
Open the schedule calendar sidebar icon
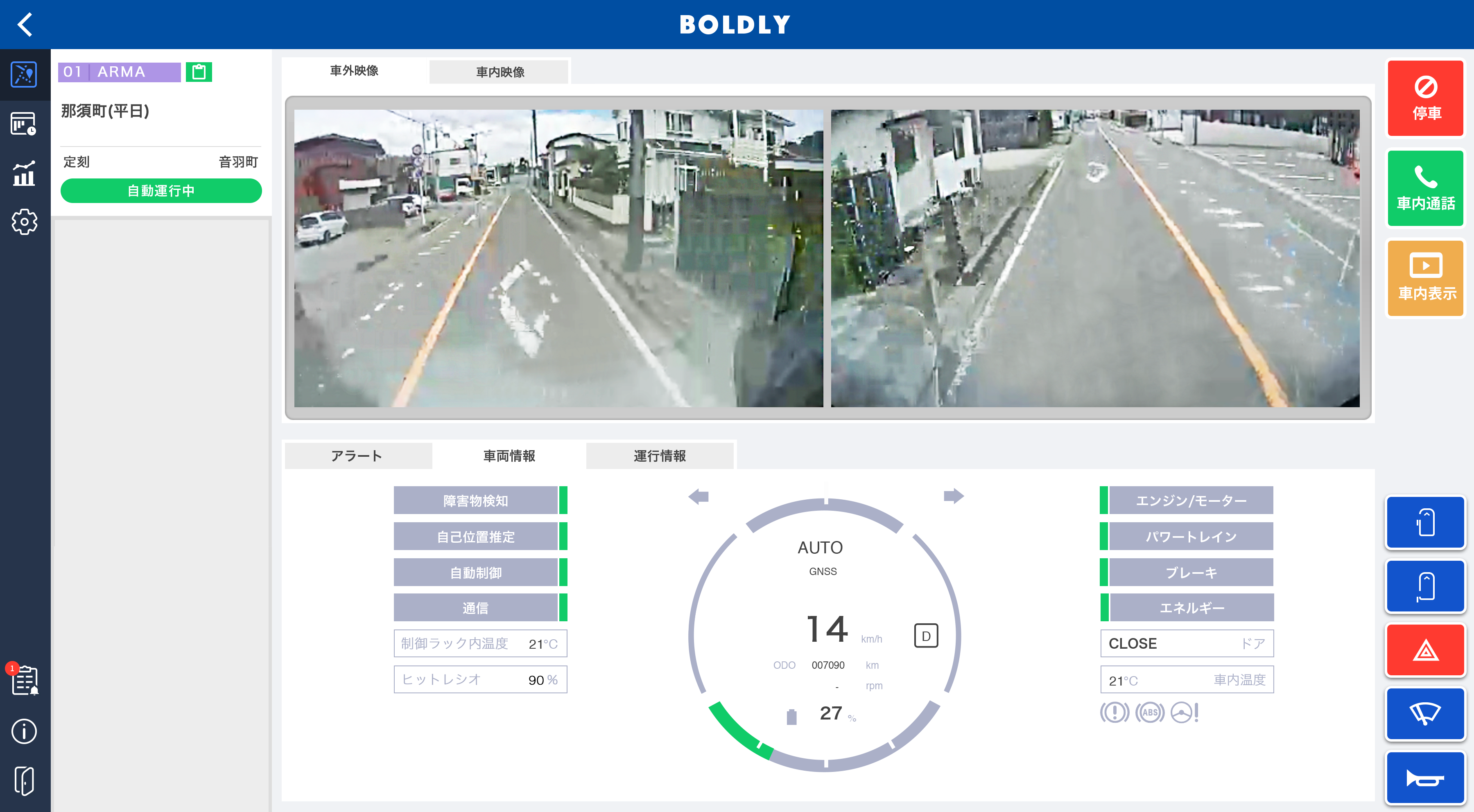(x=24, y=124)
